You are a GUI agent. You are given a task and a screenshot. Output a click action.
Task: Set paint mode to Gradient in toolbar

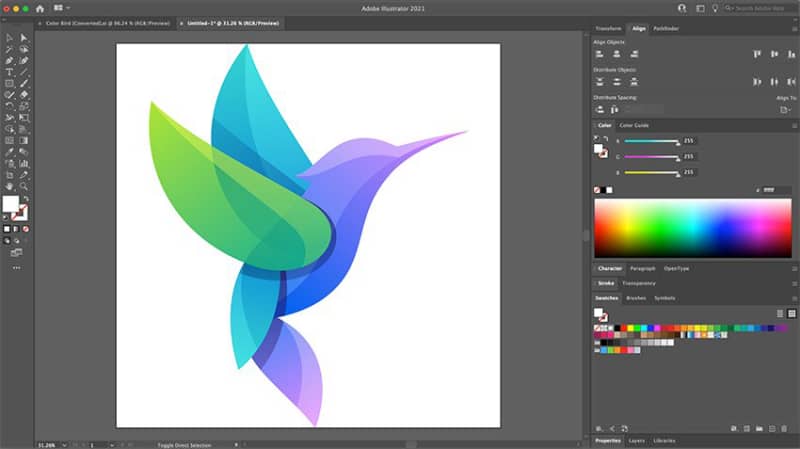(16, 229)
